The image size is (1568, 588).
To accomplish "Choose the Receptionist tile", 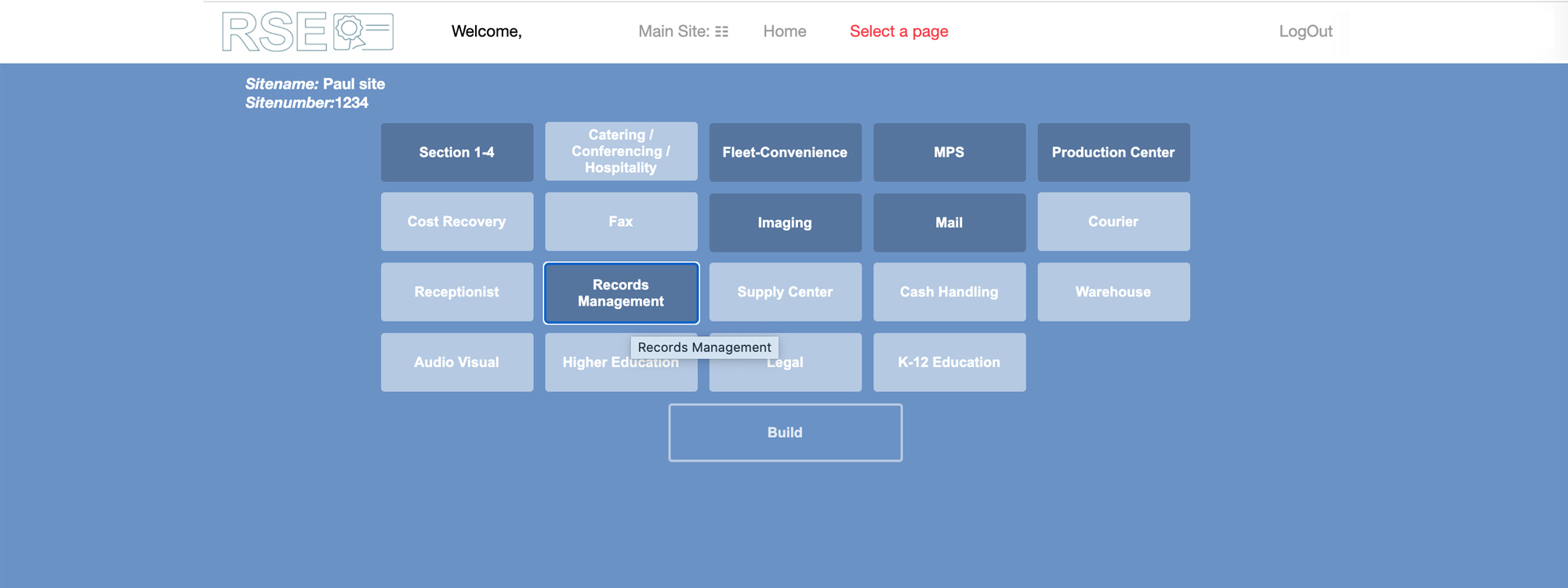I will coord(456,292).
